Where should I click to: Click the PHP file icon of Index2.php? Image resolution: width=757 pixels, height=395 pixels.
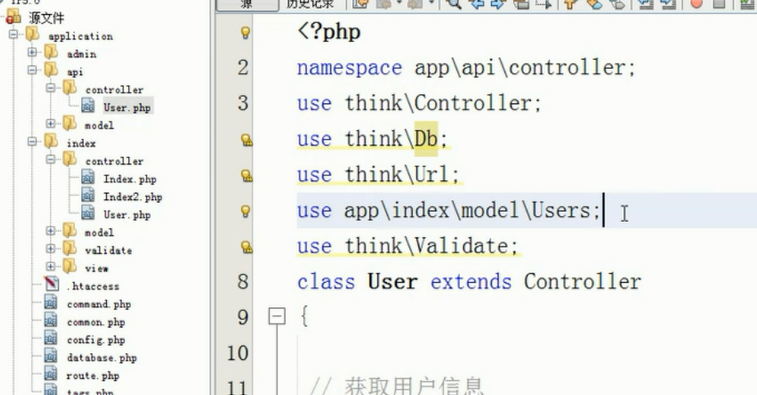[88, 196]
